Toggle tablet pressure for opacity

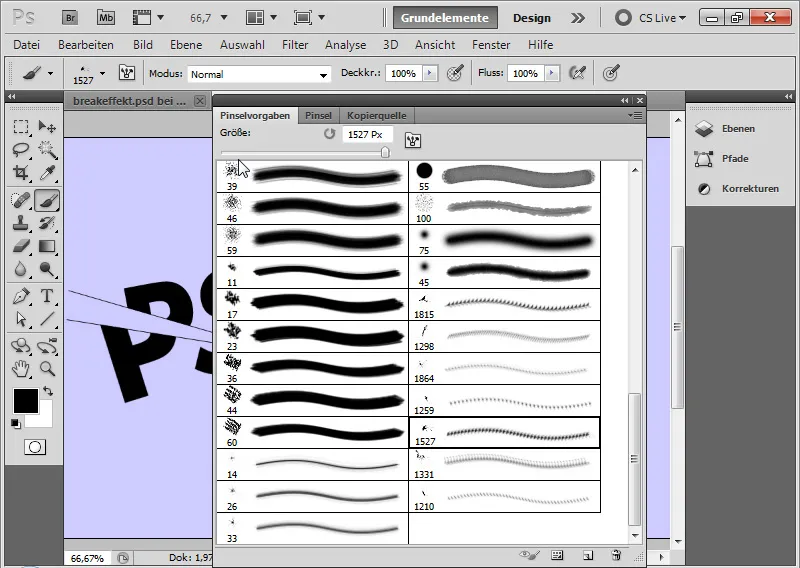pos(455,73)
